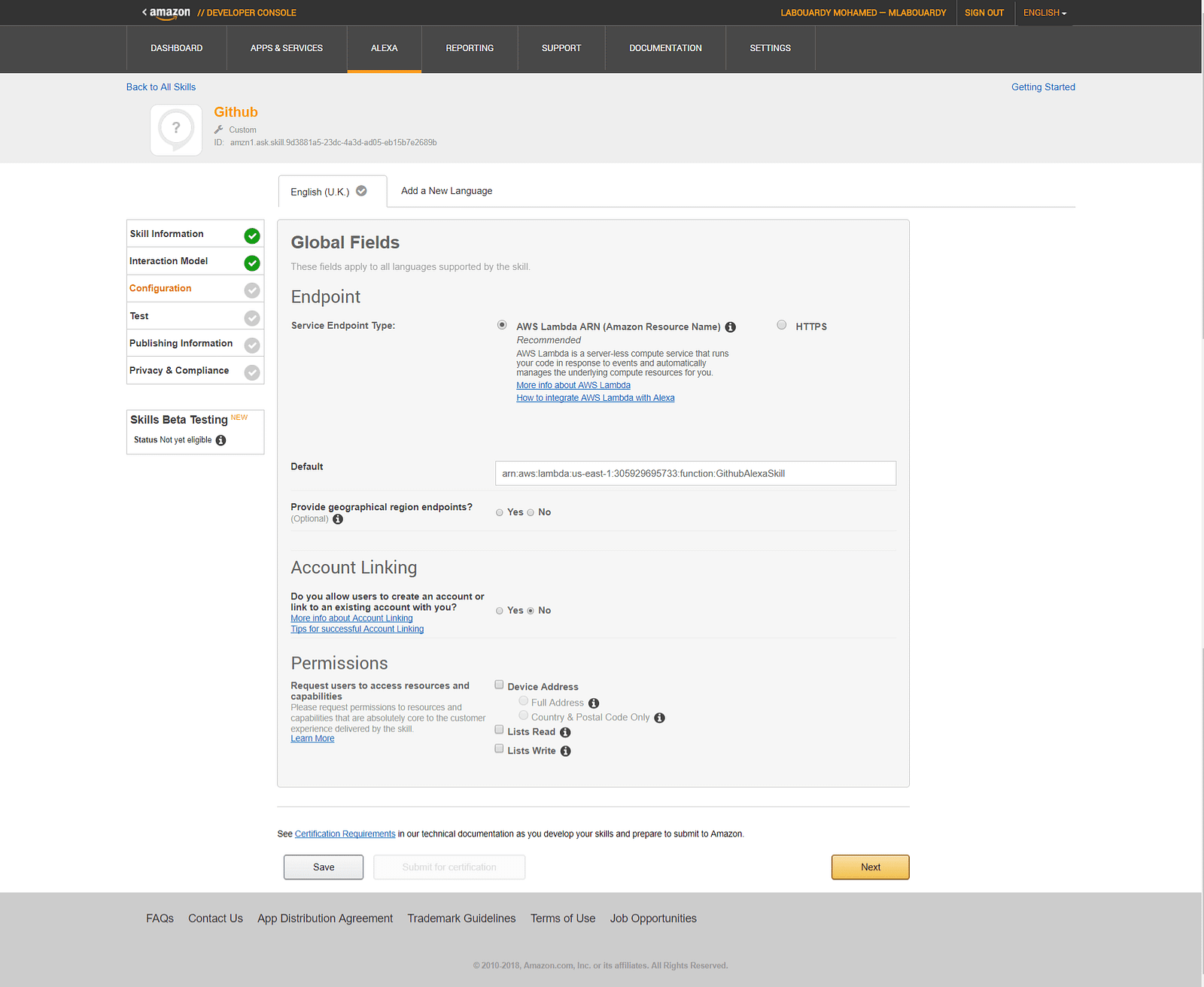This screenshot has width=1204, height=987.
Task: Show info for Skills Beta Testing status
Action: 220,440
